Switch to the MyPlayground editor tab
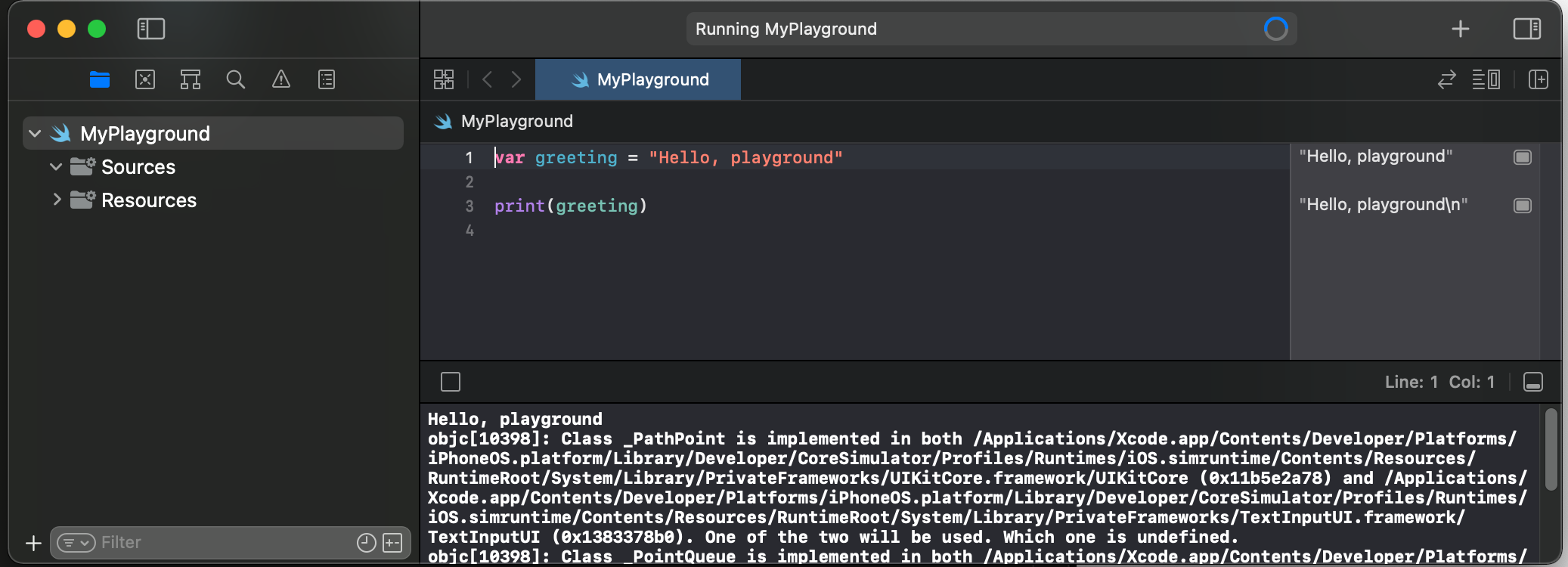Image resolution: width=1568 pixels, height=567 pixels. click(638, 79)
